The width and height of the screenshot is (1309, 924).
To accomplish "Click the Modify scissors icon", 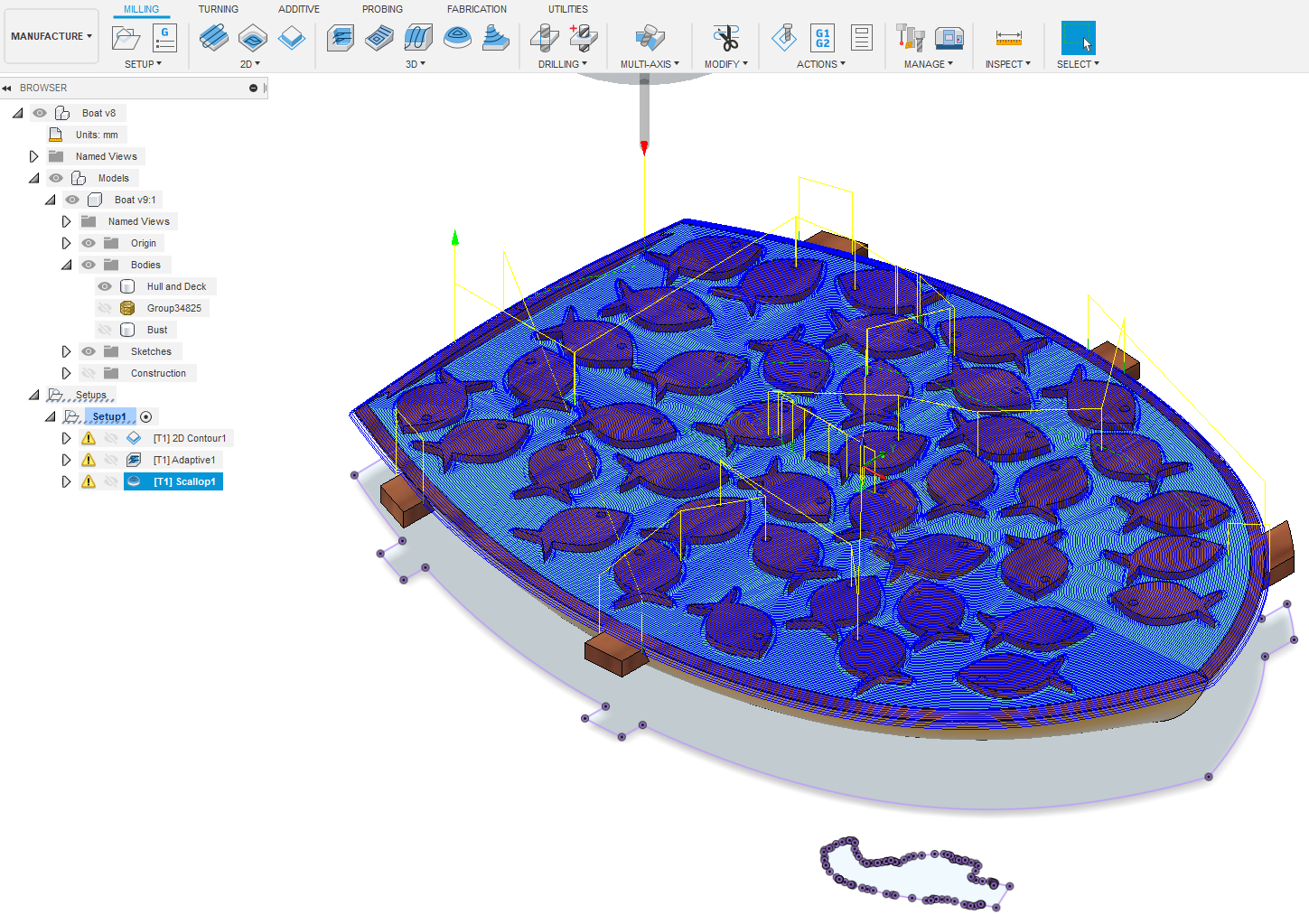I will (x=725, y=38).
